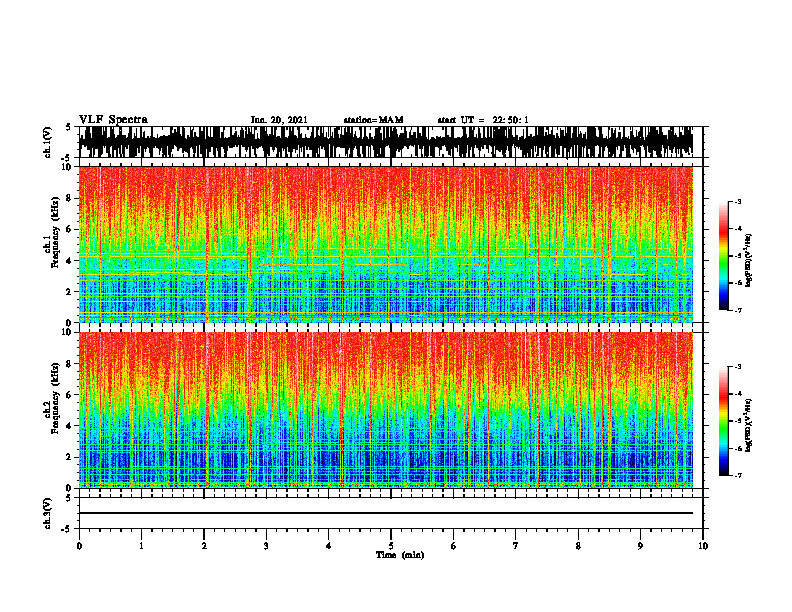Click time axis tick label "6"
Image resolution: width=792 pixels, height=612 pixels.
point(453,546)
